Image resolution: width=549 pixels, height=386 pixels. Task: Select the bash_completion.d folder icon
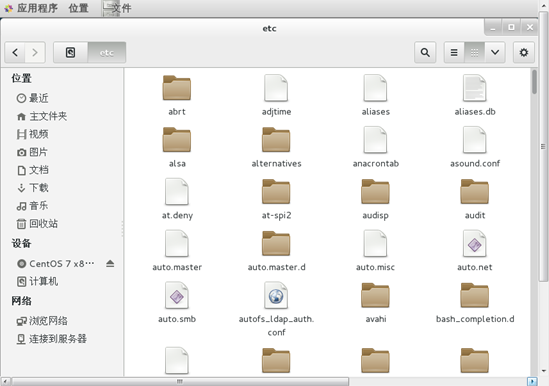coord(475,295)
